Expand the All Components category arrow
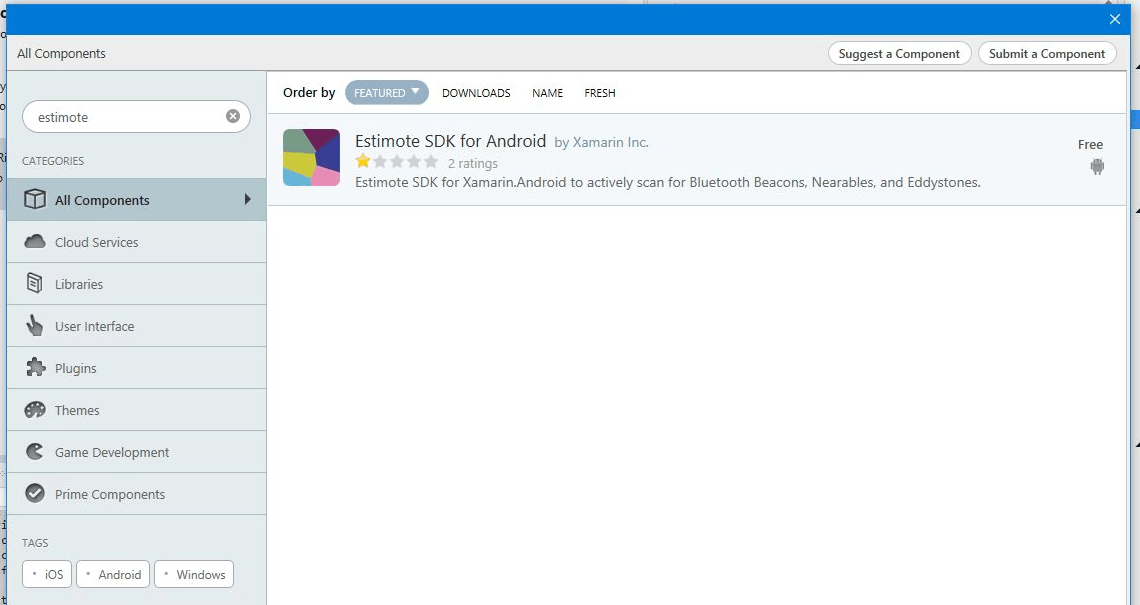1140x605 pixels. pyautogui.click(x=248, y=200)
